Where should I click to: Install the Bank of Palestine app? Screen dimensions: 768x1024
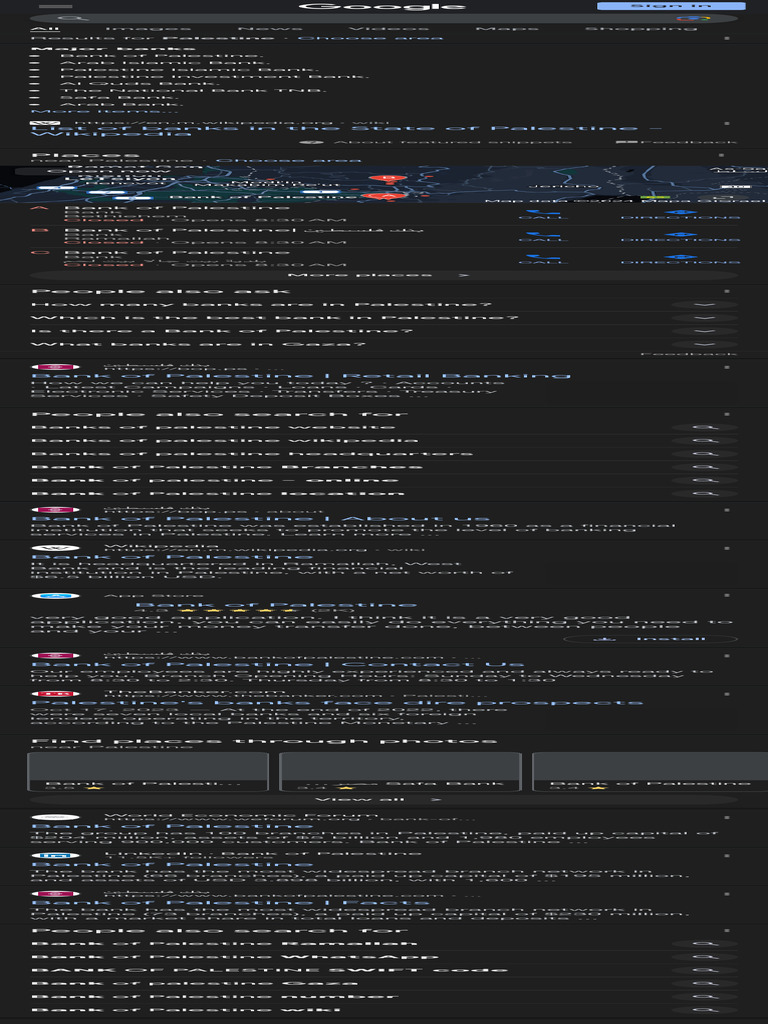point(650,639)
